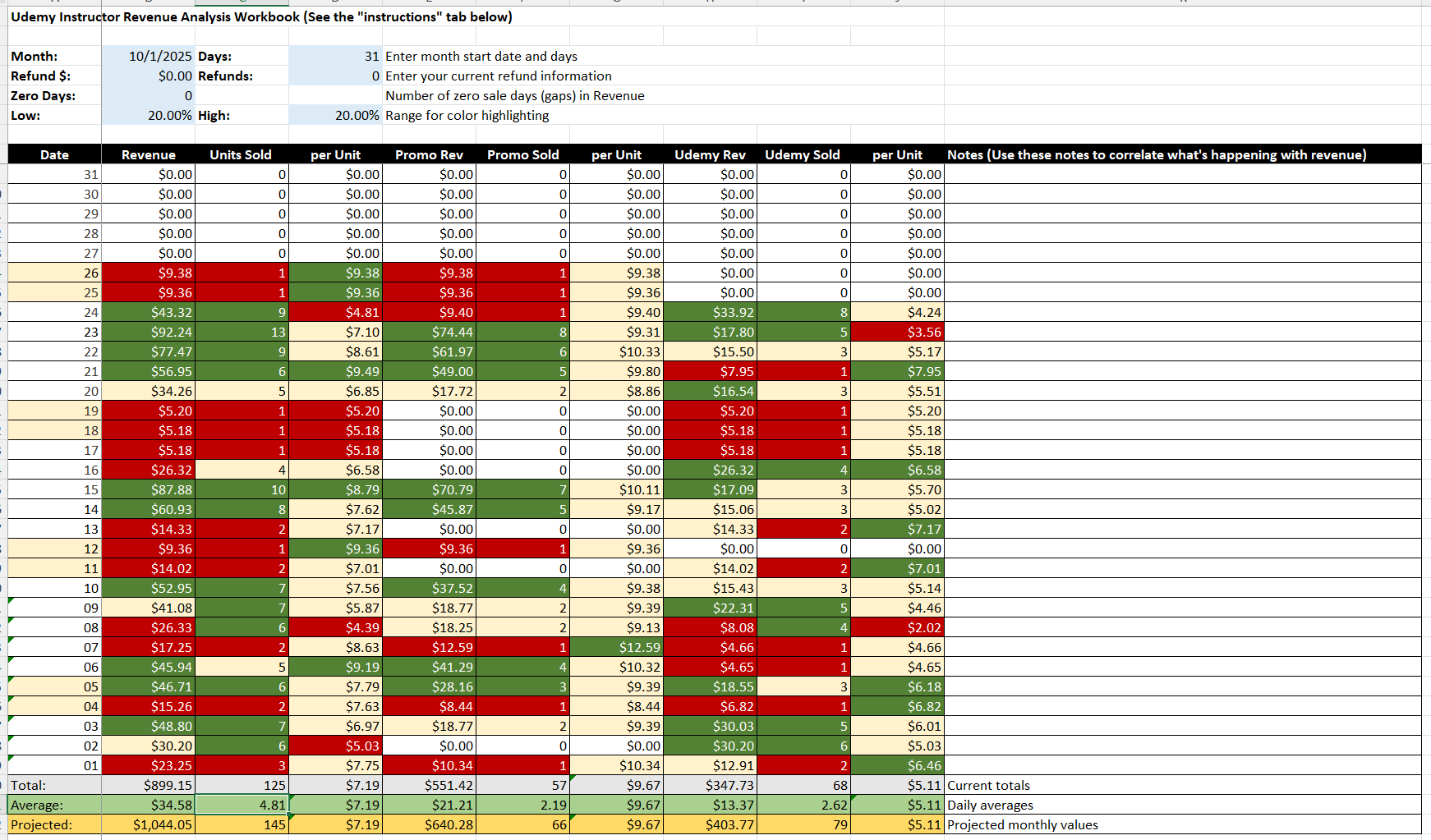The height and width of the screenshot is (840, 1431).
Task: Click revenue cell $87.88 for day 15
Action: tap(148, 489)
